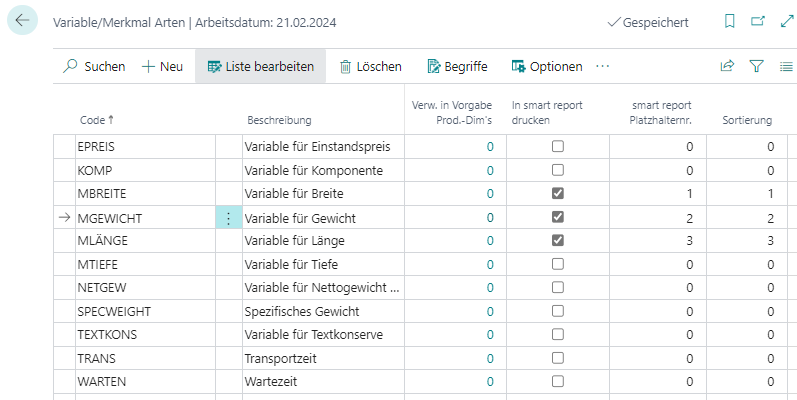Toggle Liste bearbeiten mode

pos(260,66)
